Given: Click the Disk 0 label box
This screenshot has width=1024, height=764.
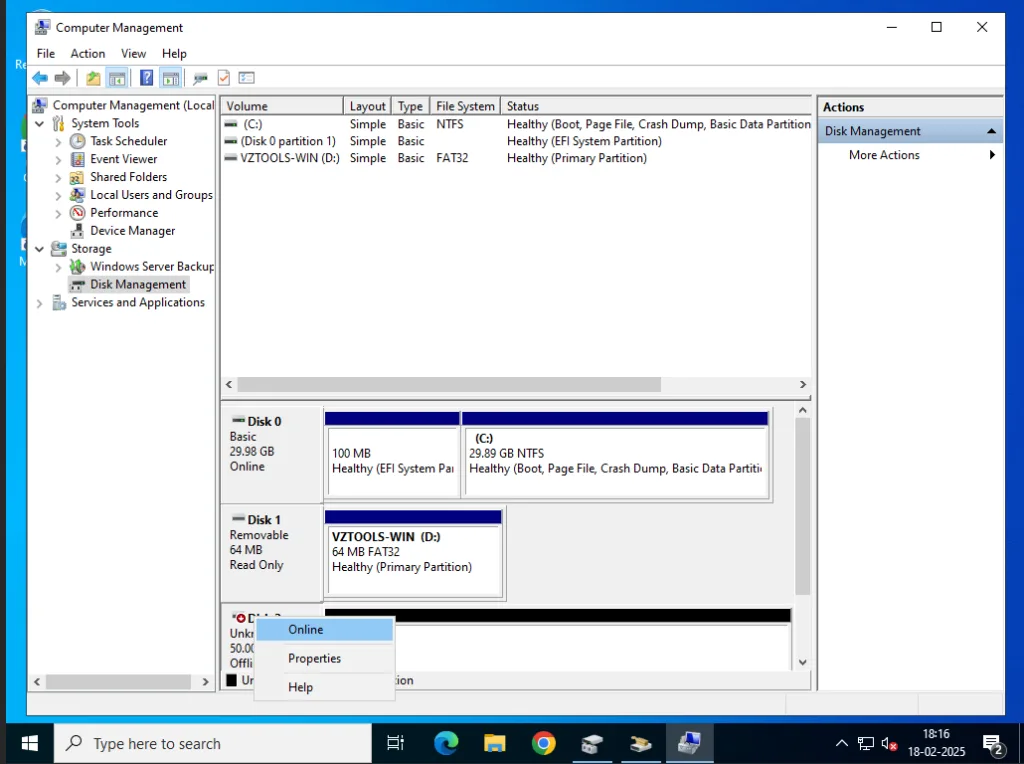Looking at the screenshot, I should [272, 454].
